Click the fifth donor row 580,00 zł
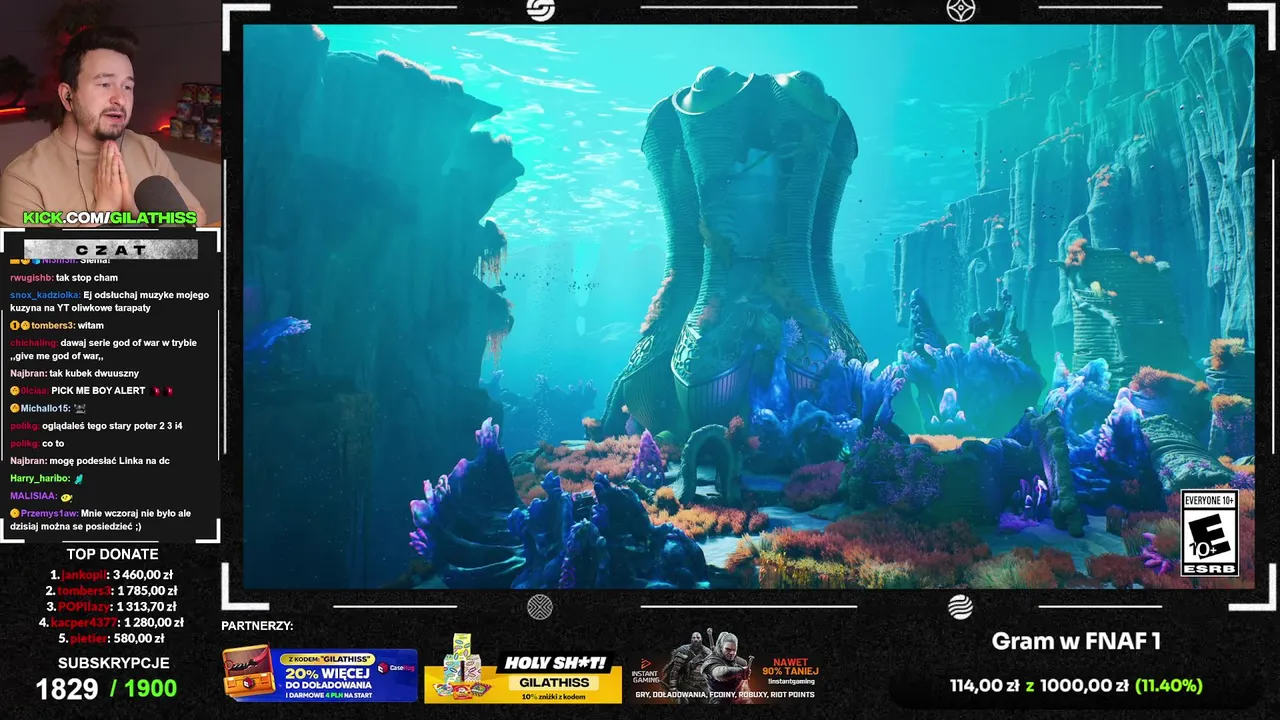The height and width of the screenshot is (720, 1280). tap(113, 639)
